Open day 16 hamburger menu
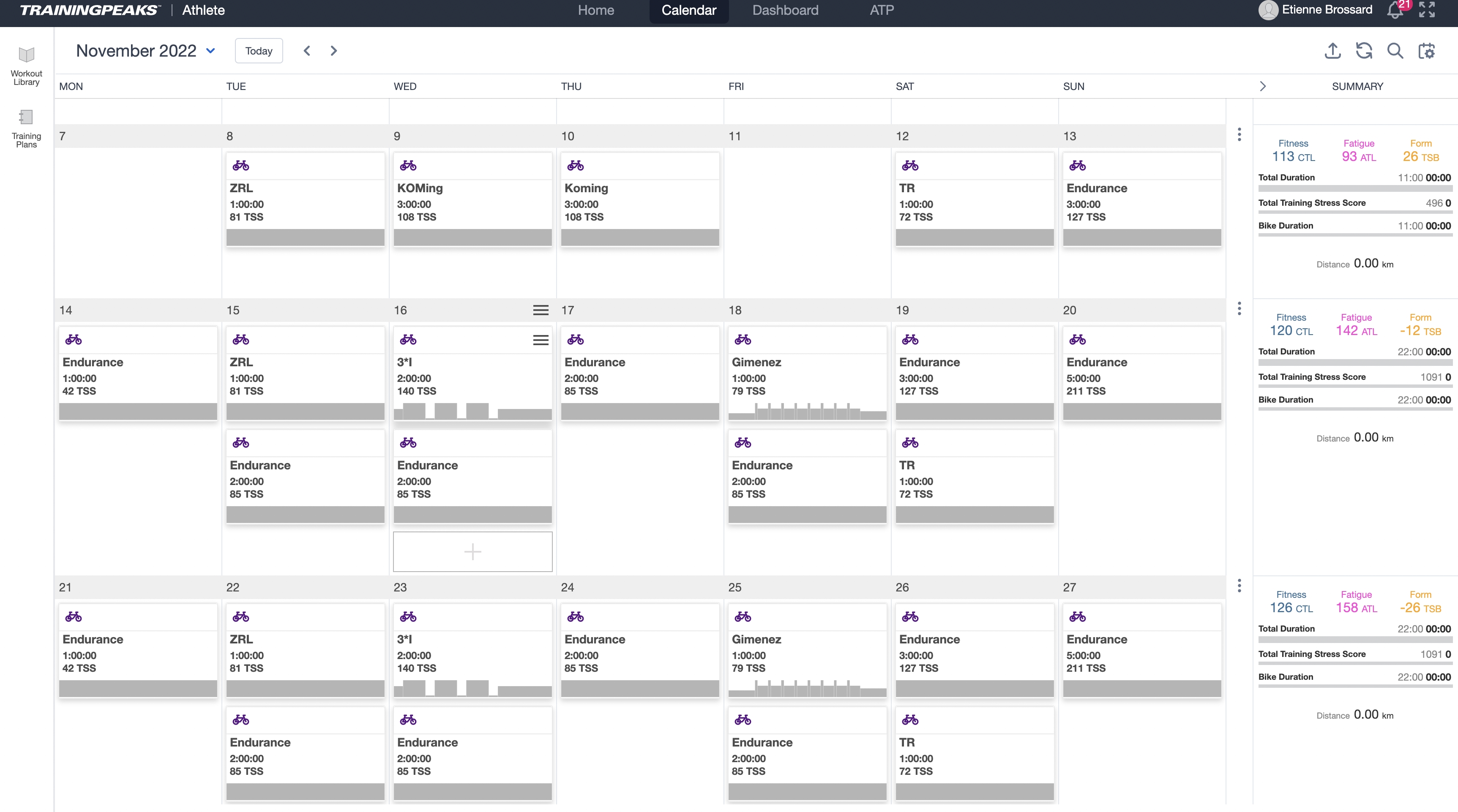Image resolution: width=1458 pixels, height=812 pixels. (x=541, y=310)
